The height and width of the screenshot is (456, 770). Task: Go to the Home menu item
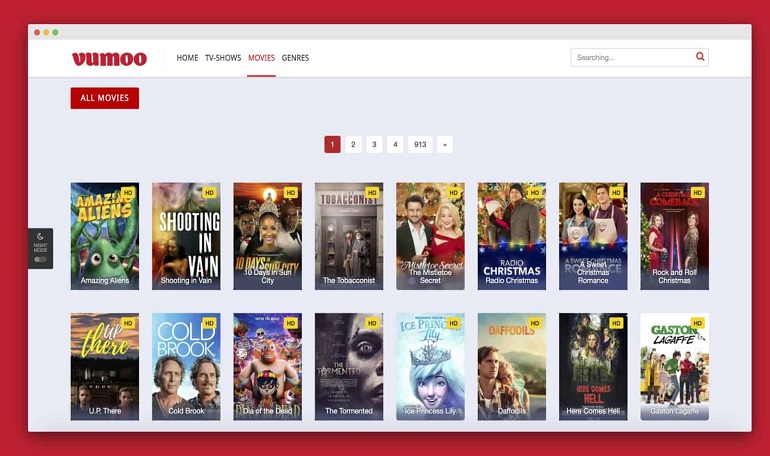pos(187,58)
